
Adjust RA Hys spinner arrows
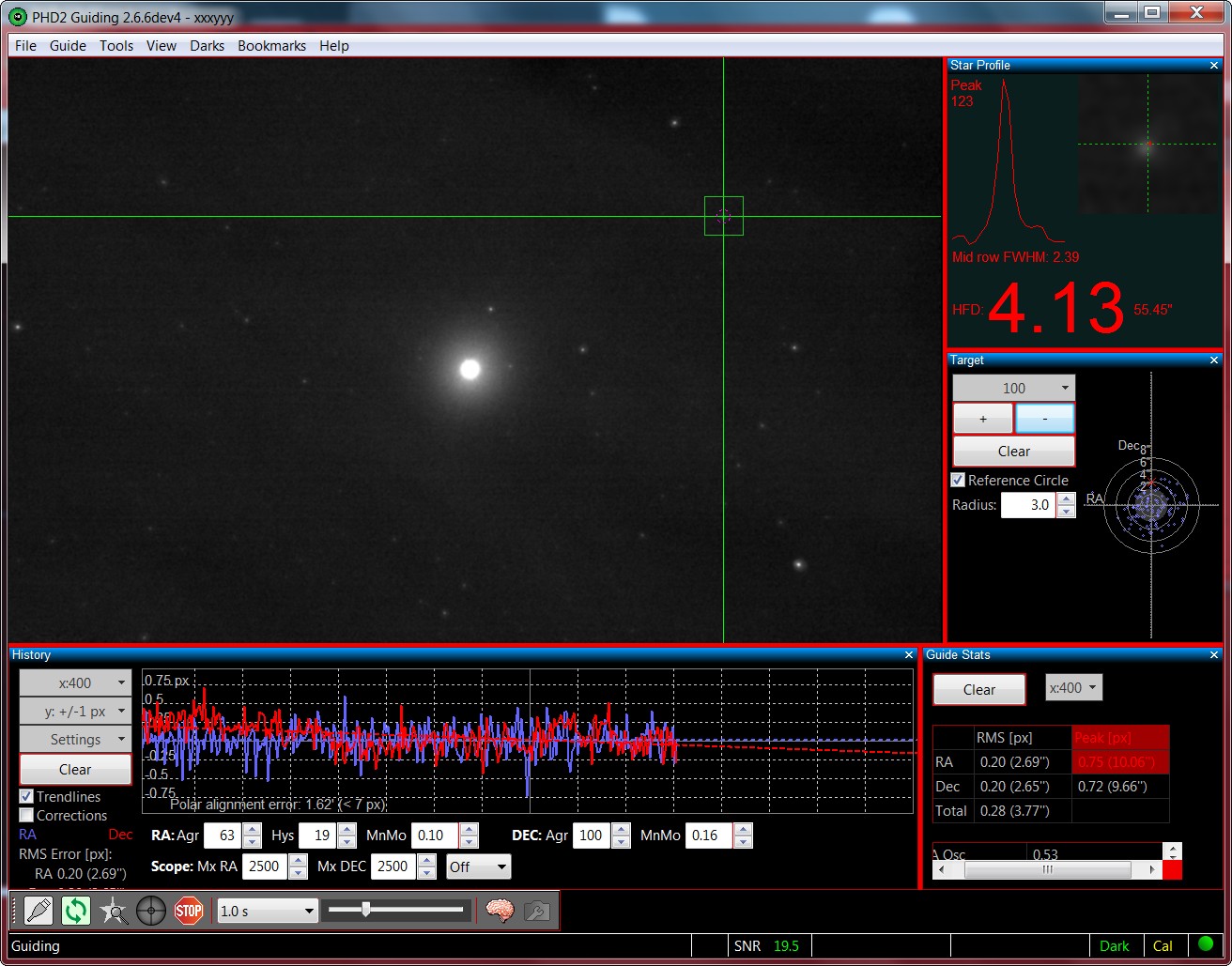pyautogui.click(x=346, y=836)
